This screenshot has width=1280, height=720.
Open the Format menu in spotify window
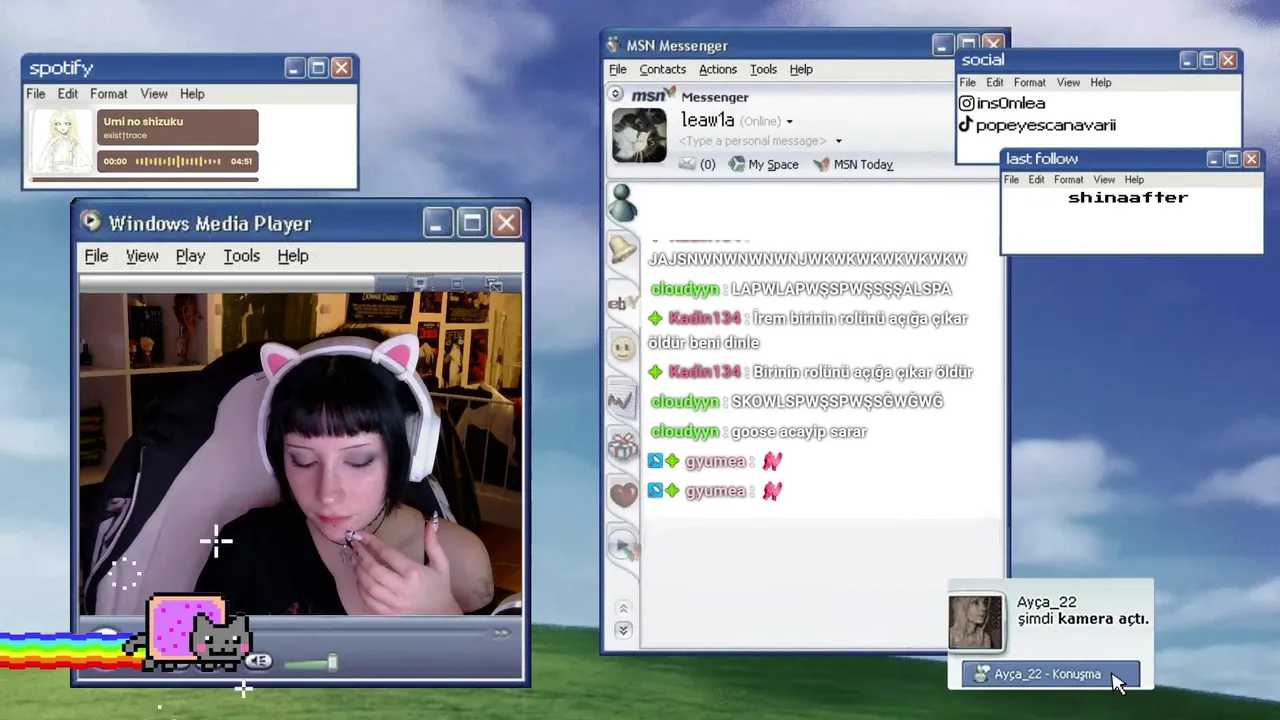coord(108,94)
